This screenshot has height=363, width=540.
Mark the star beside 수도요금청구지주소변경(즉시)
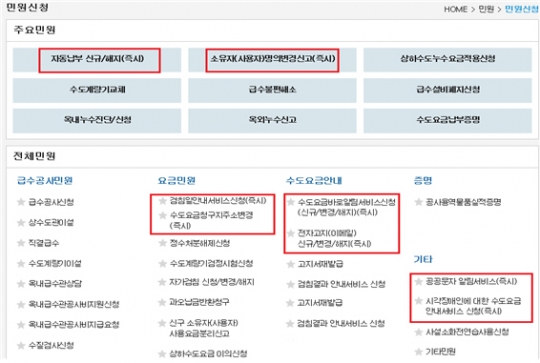[x=162, y=216]
